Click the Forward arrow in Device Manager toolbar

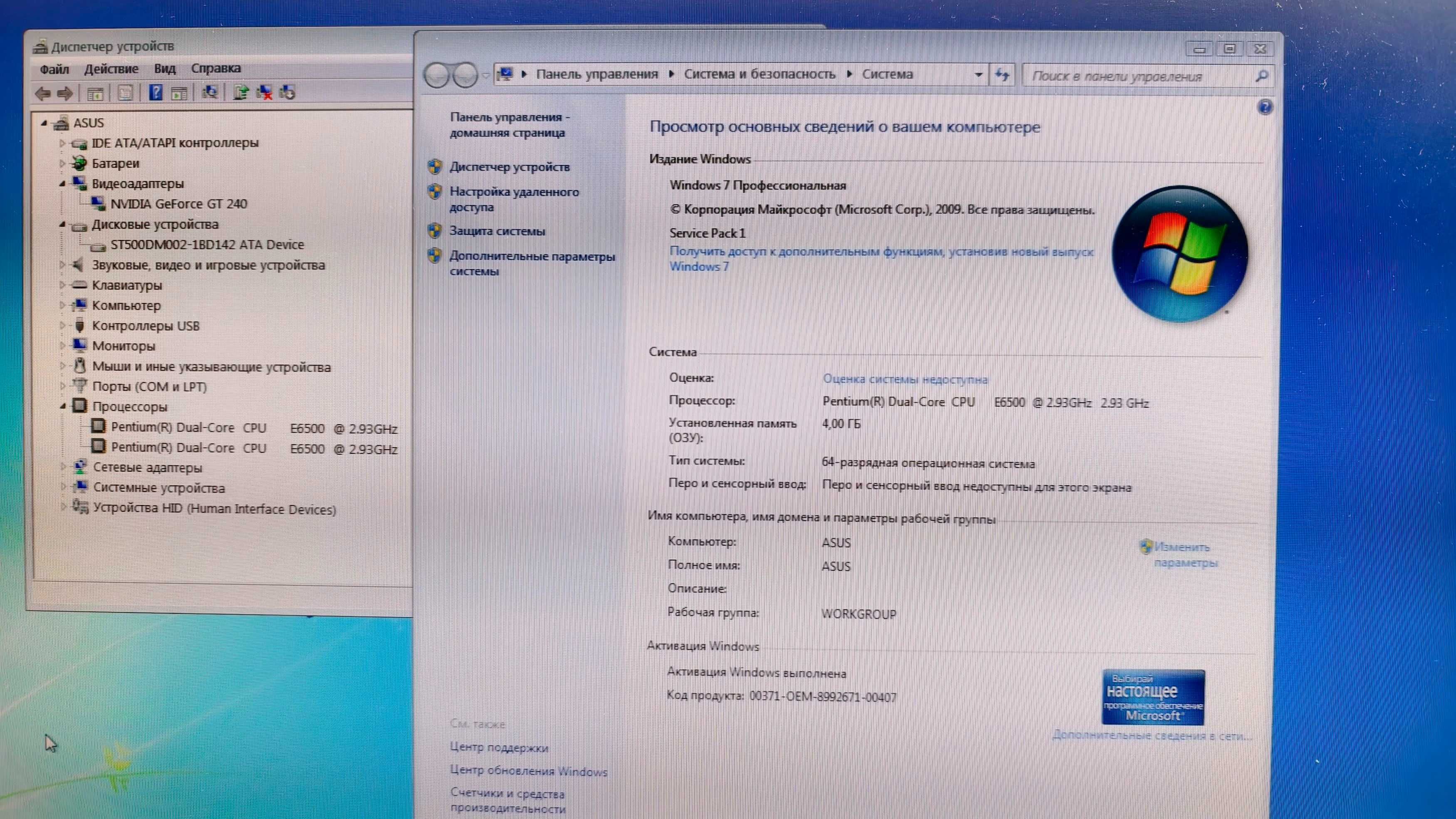click(x=66, y=93)
